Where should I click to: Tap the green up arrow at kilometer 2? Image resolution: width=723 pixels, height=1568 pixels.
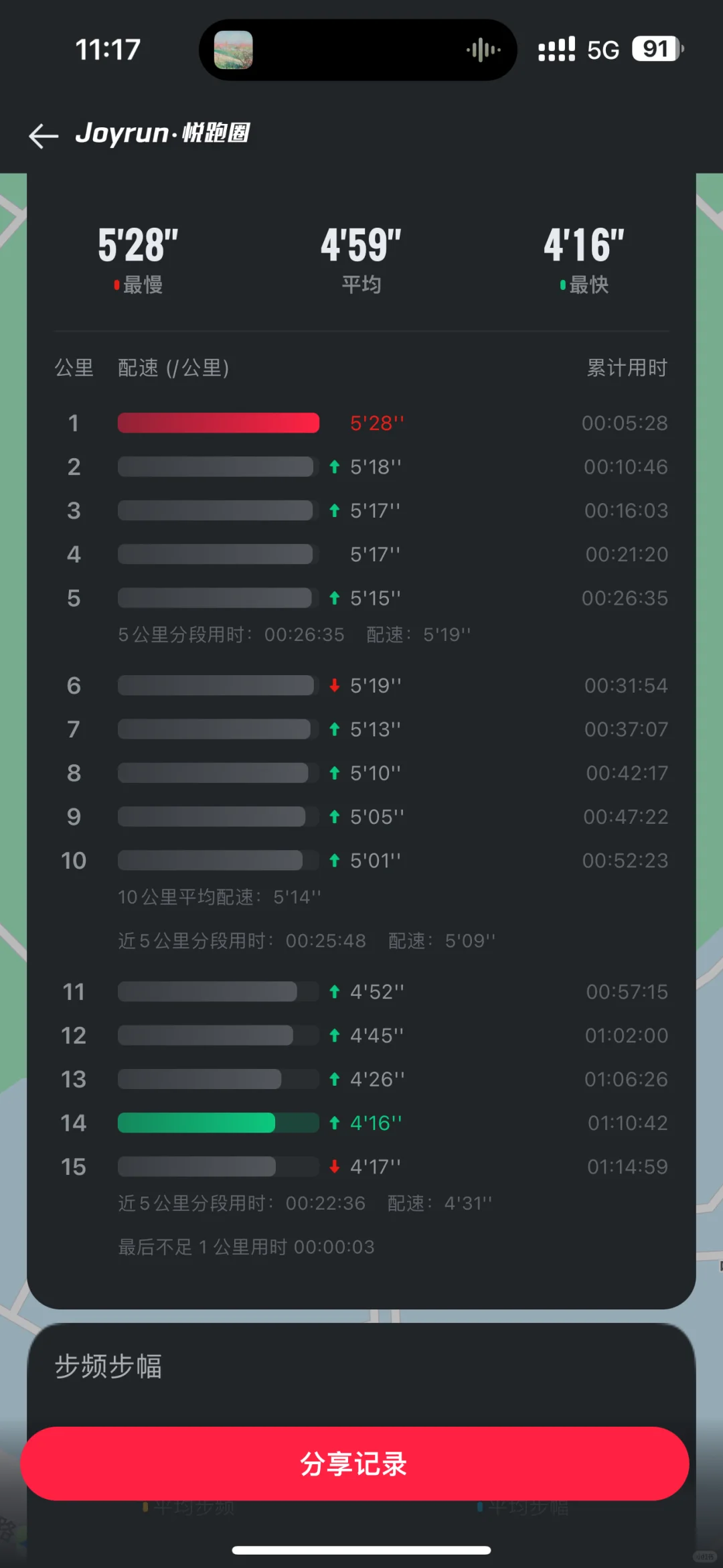pos(335,467)
